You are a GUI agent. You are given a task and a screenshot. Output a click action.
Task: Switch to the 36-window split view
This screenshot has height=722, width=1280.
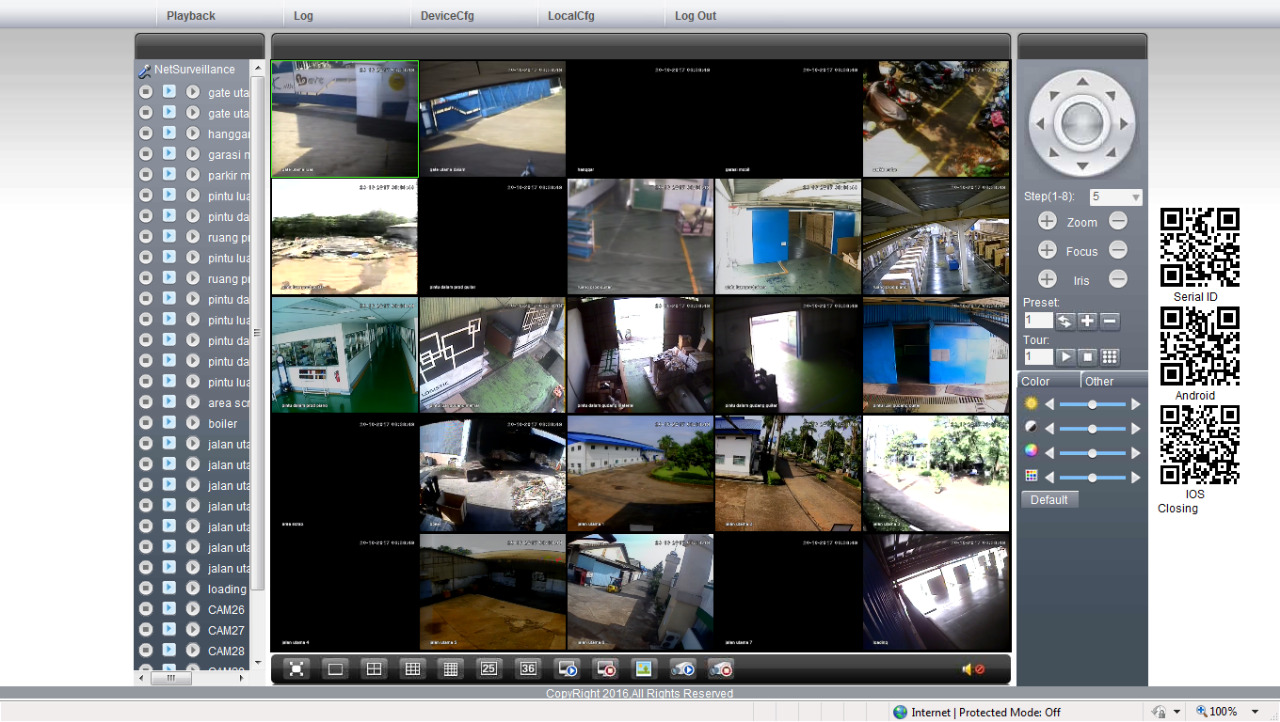point(528,668)
